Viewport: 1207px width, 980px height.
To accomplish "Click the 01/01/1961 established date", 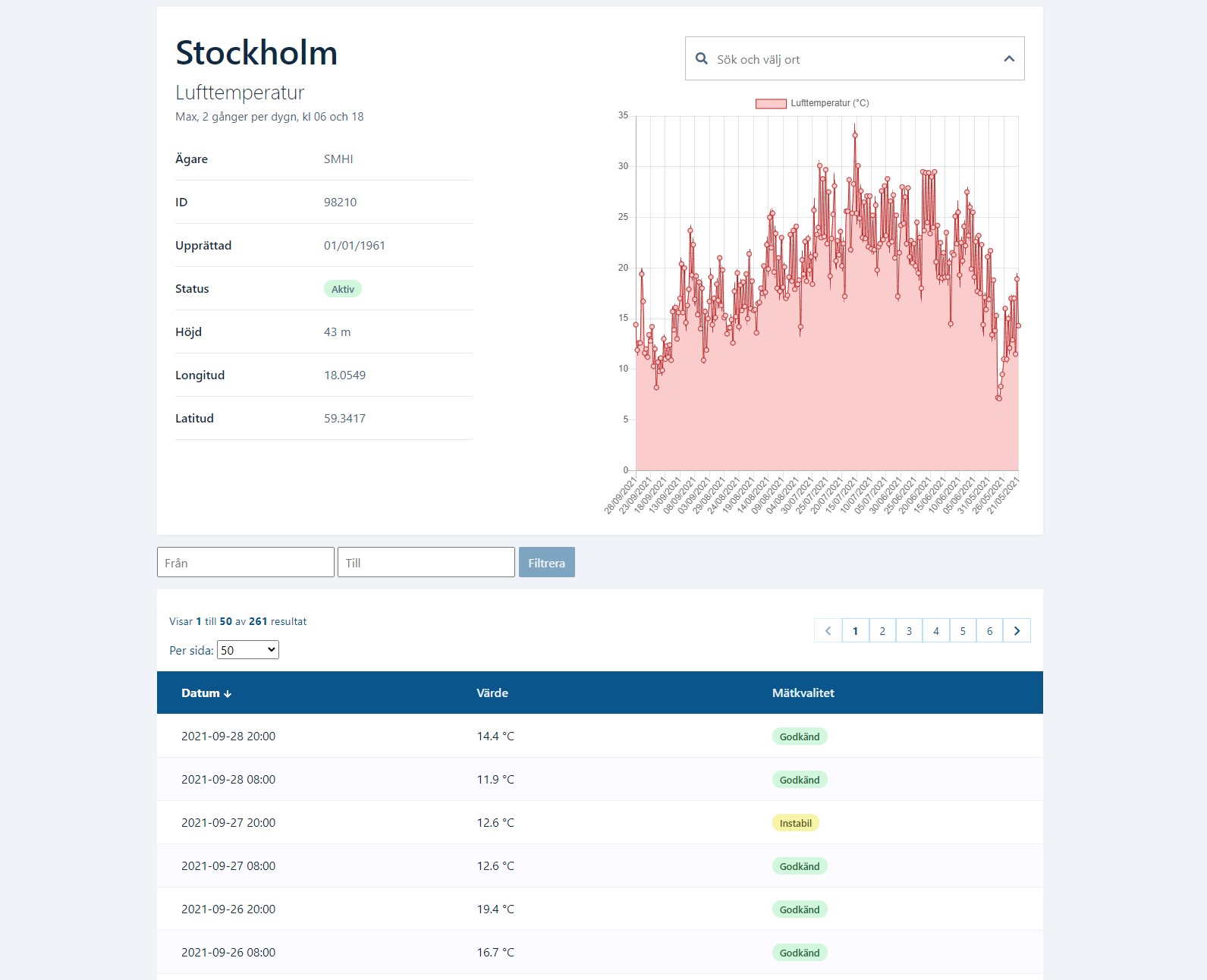I will pos(354,245).
